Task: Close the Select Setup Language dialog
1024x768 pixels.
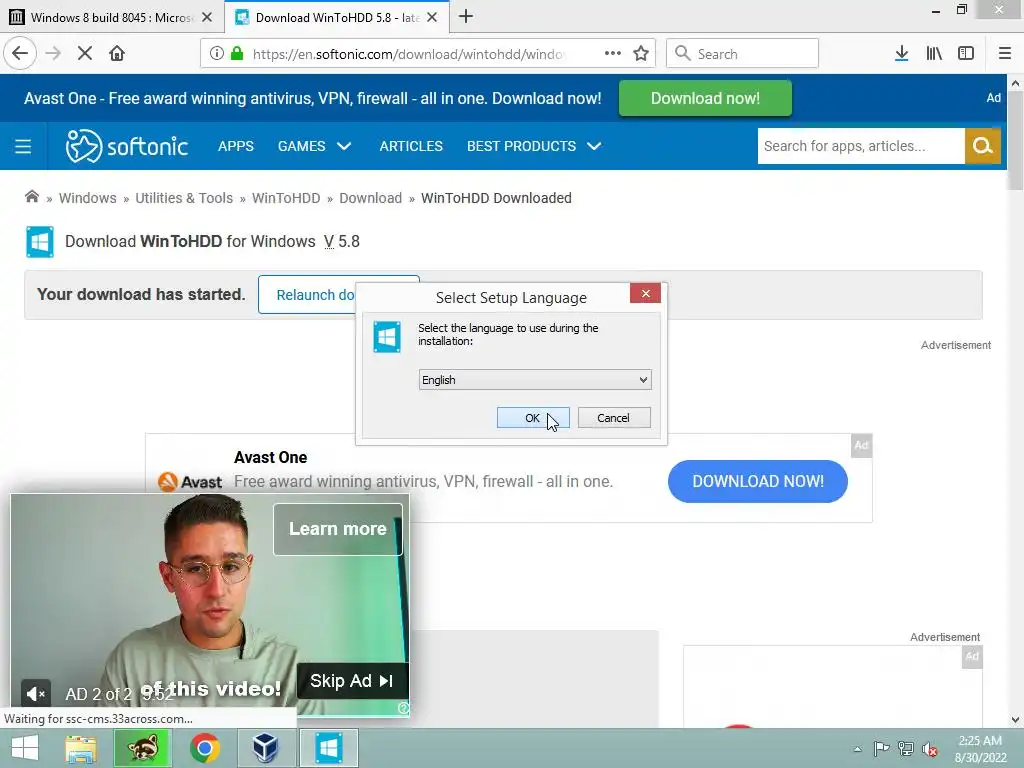Action: tap(645, 293)
